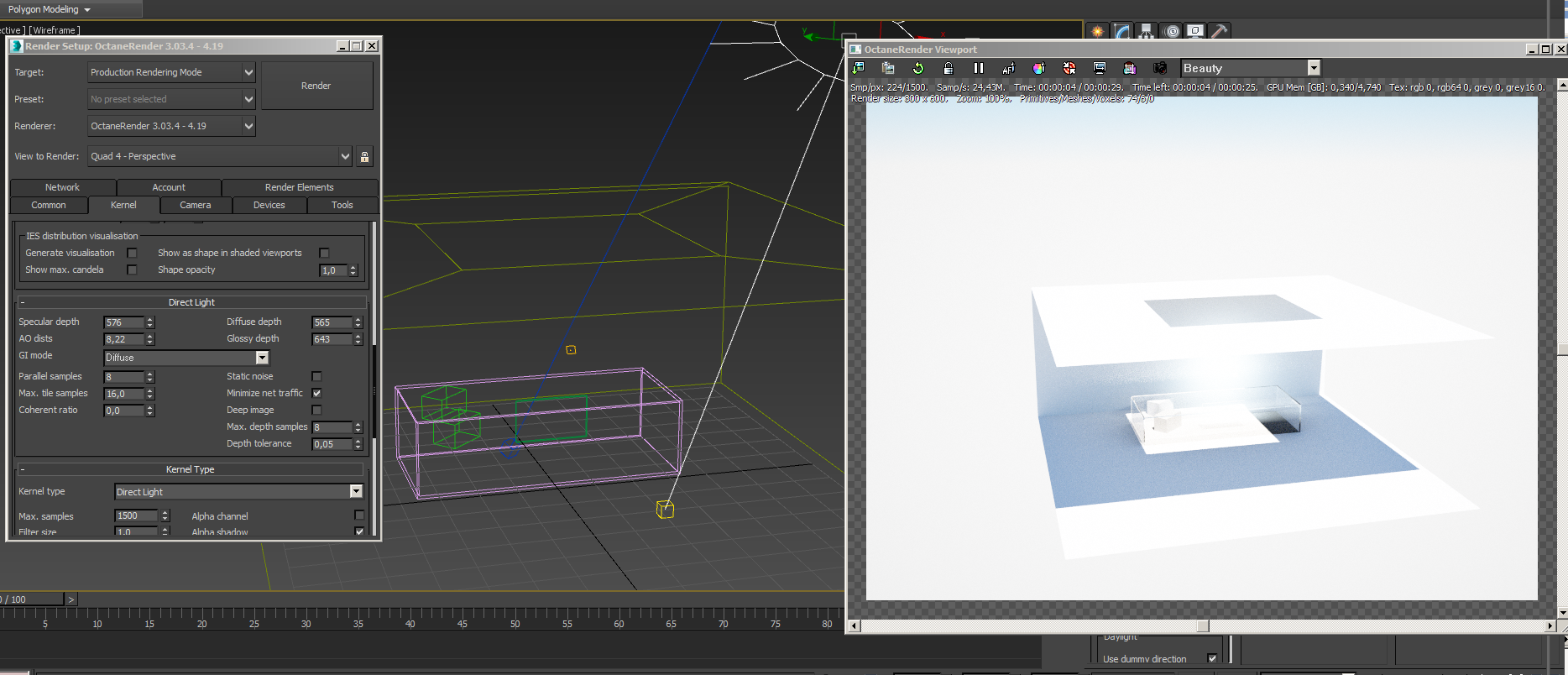The width and height of the screenshot is (1568, 675).
Task: Click the color wheel picker icon
Action: (x=1039, y=68)
